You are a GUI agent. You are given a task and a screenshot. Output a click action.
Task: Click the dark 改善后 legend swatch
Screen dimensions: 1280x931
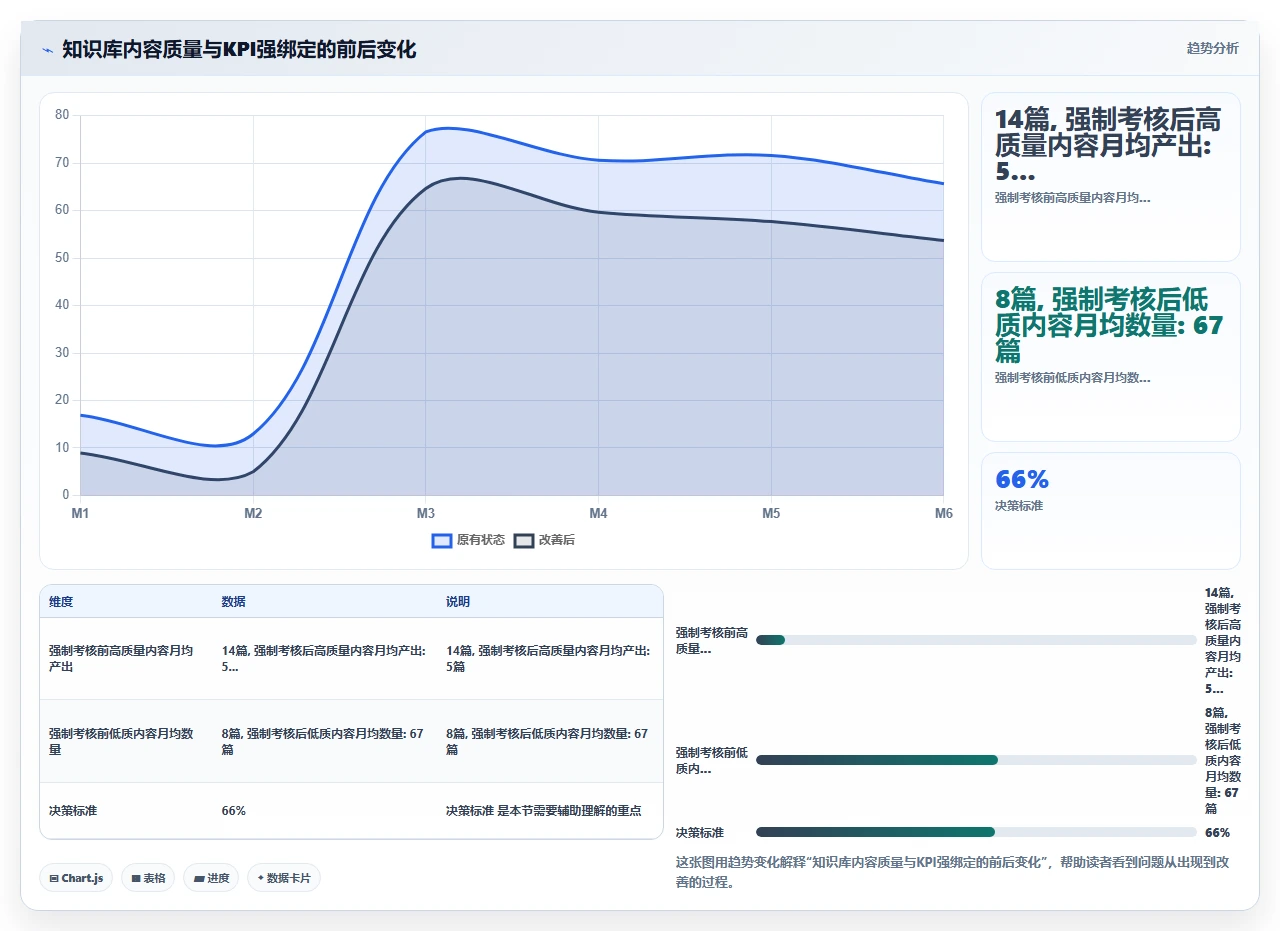(x=524, y=540)
